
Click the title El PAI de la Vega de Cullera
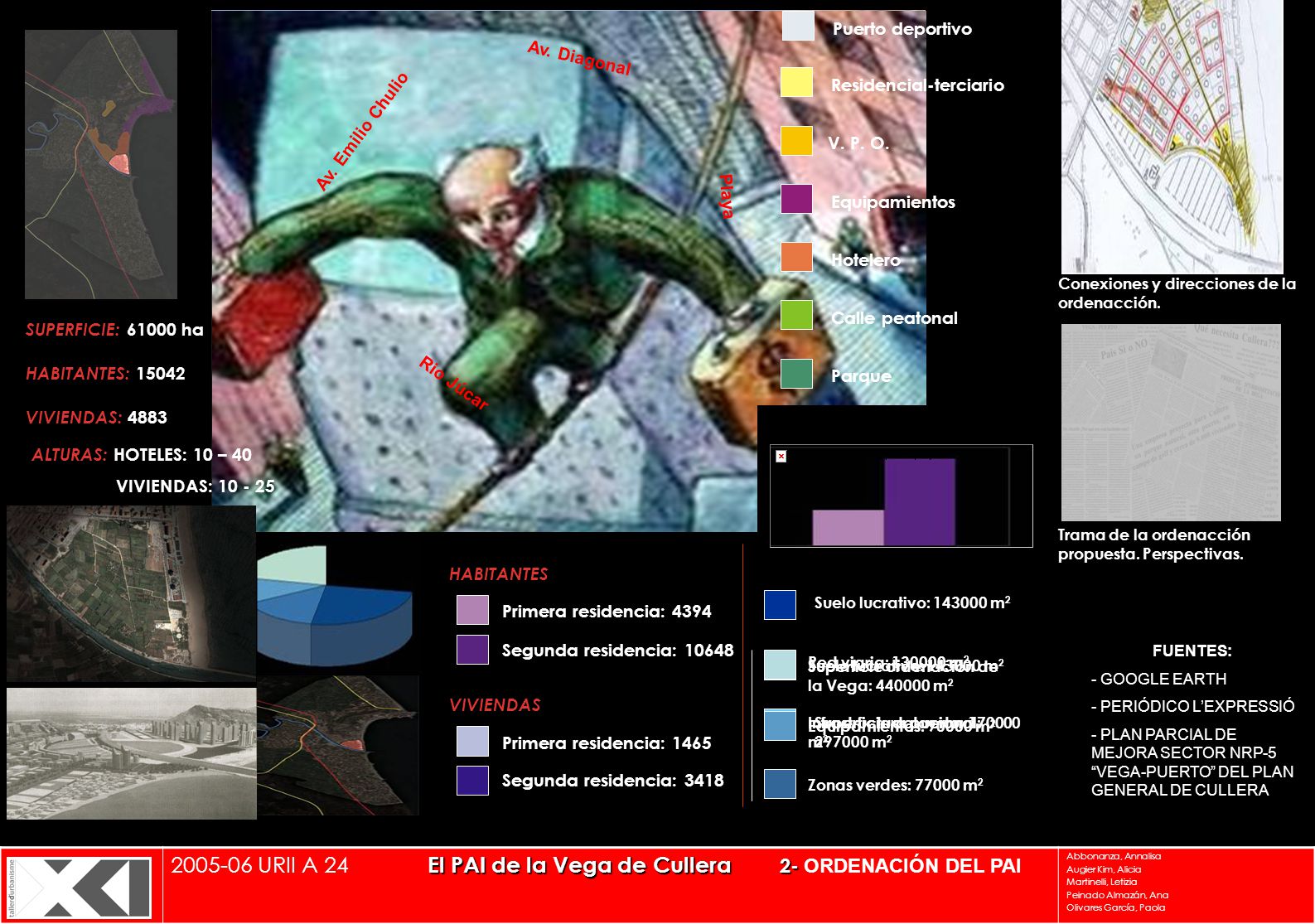coord(579,865)
